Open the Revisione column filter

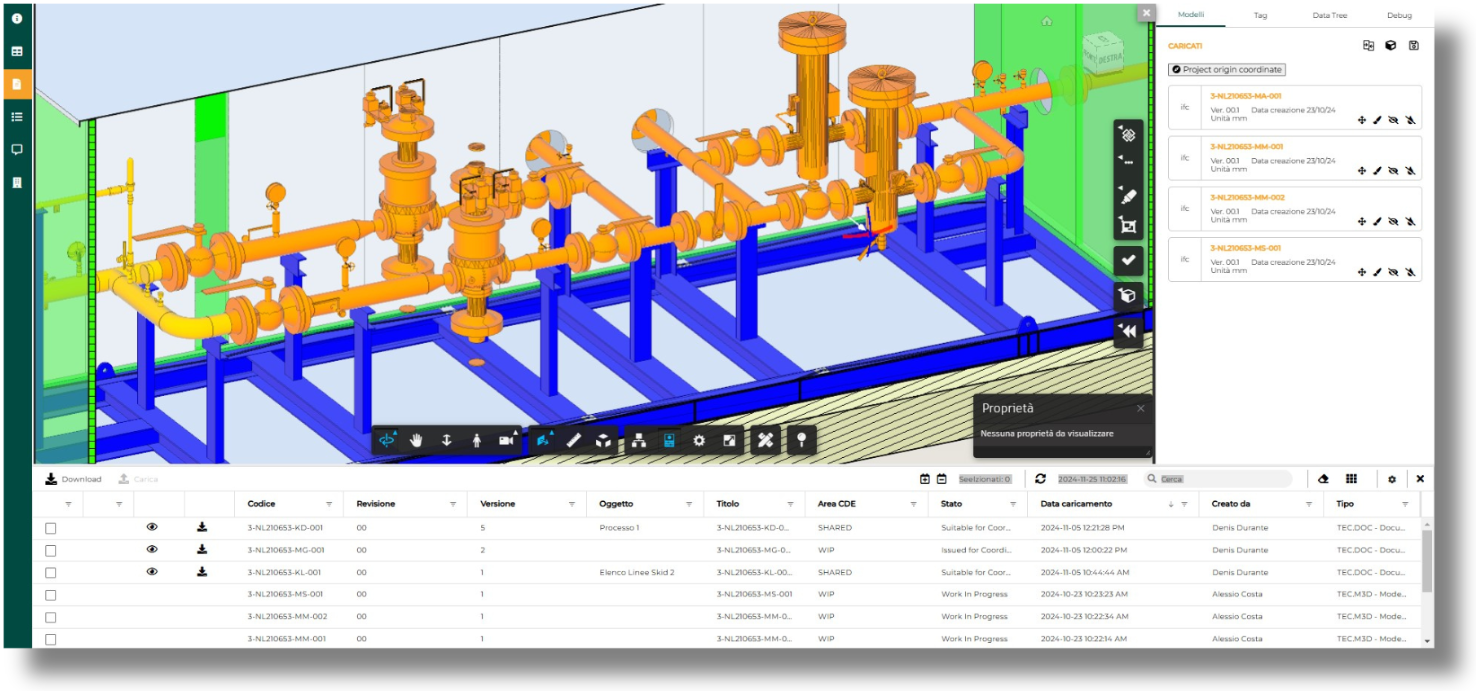tap(452, 504)
